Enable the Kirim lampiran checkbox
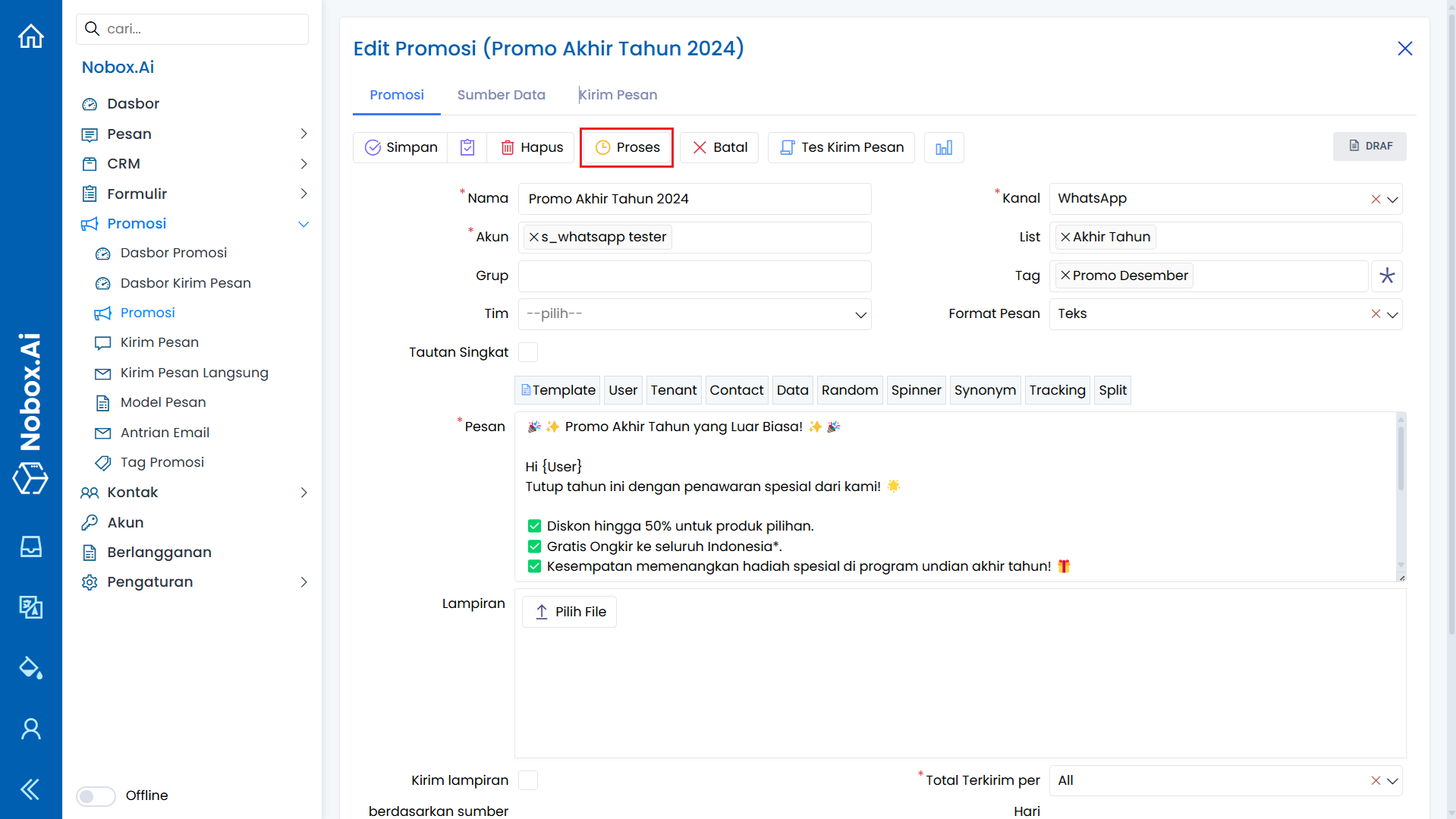The image size is (1456, 819). (528, 780)
